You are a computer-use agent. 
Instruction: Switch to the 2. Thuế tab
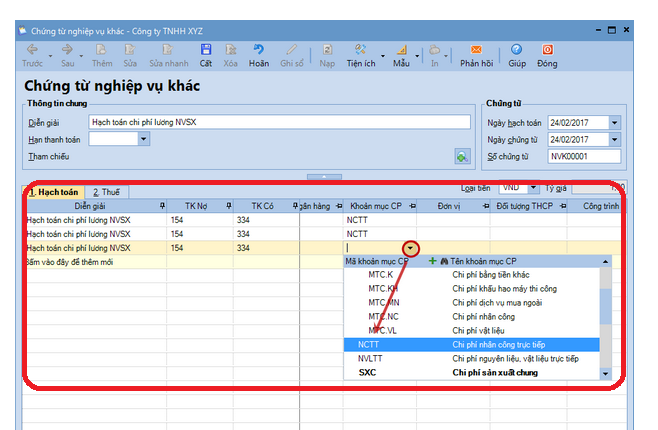pyautogui.click(x=106, y=192)
